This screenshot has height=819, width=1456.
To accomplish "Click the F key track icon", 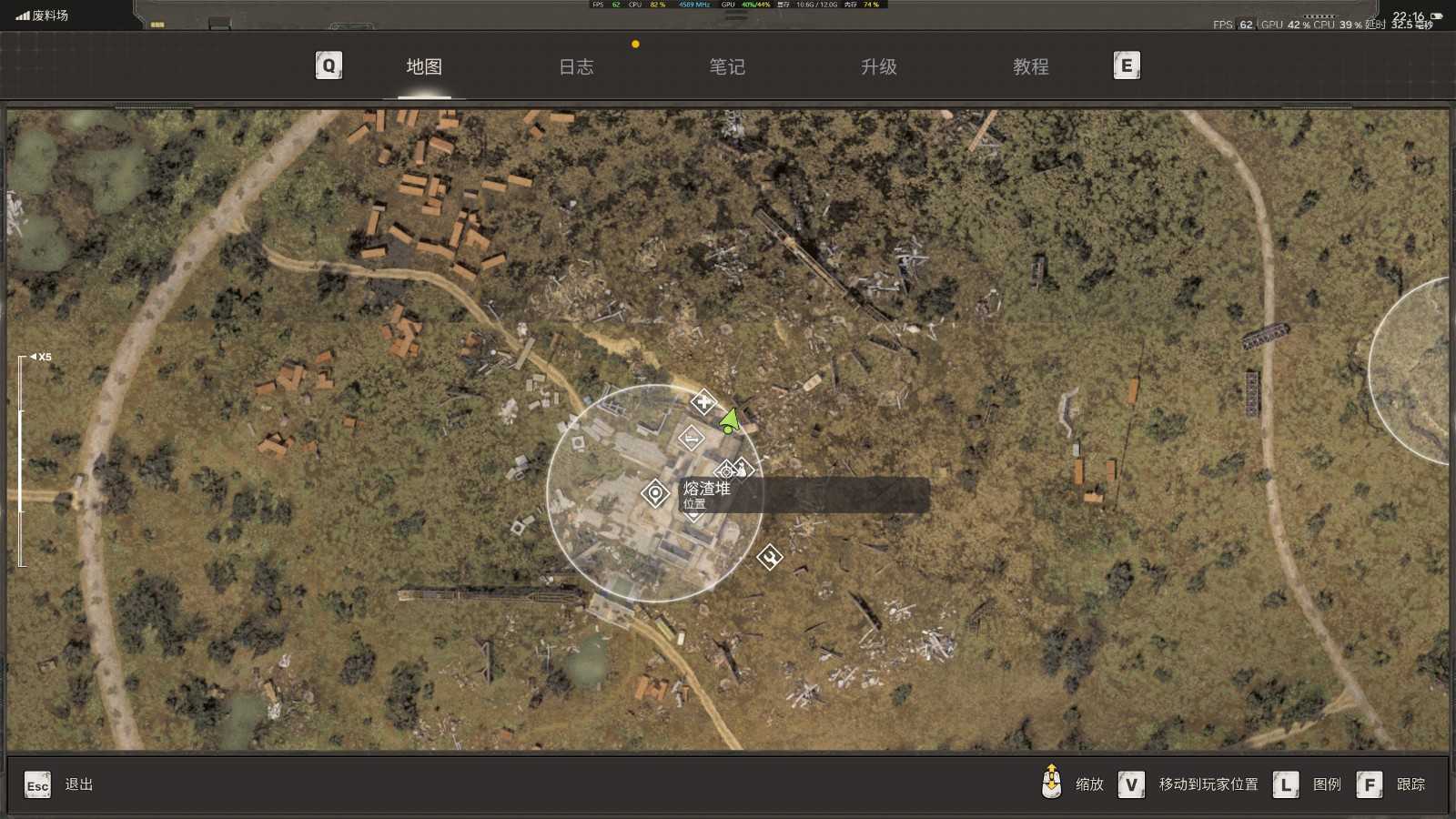I will [1370, 784].
